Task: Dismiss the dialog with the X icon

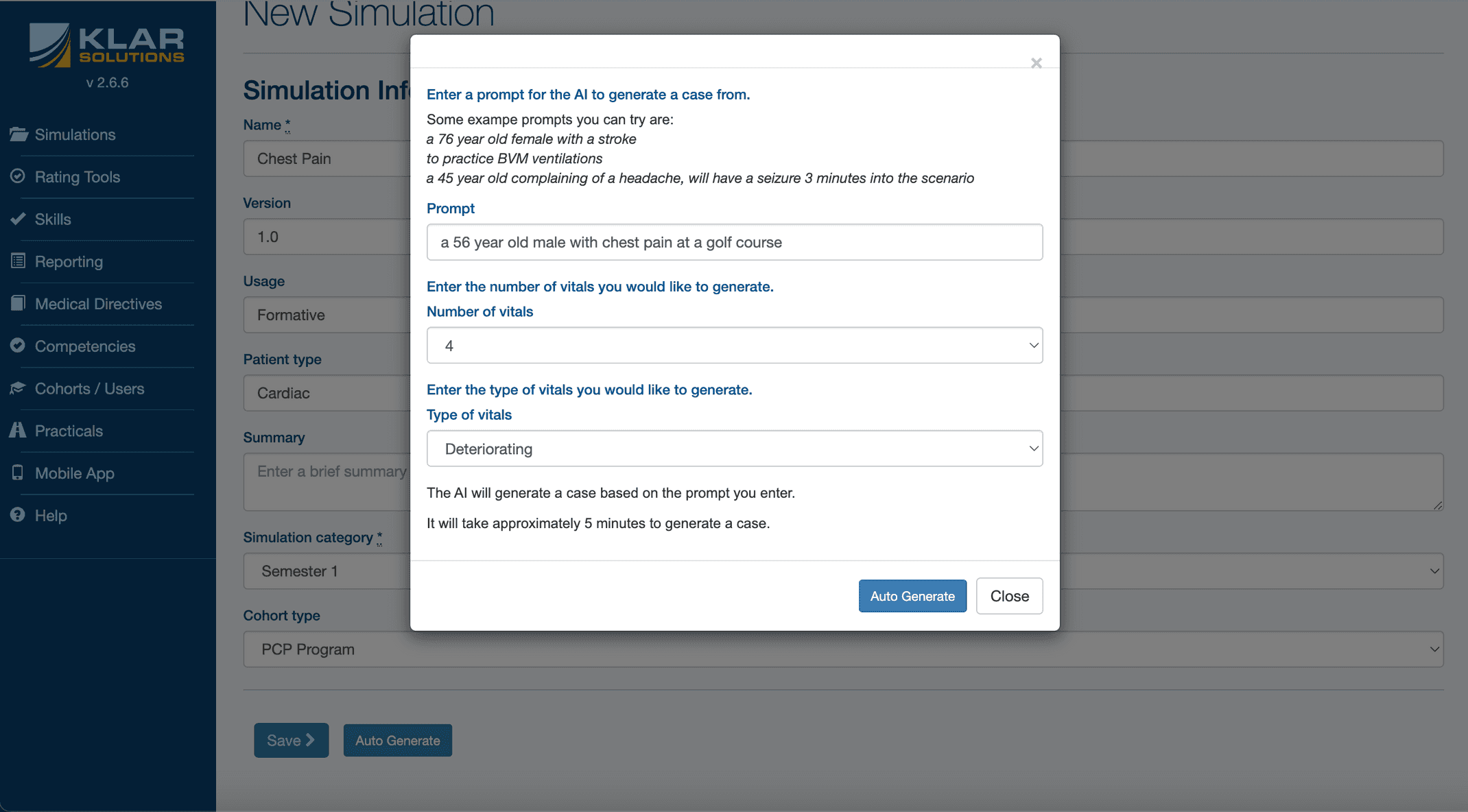Action: pos(1036,63)
